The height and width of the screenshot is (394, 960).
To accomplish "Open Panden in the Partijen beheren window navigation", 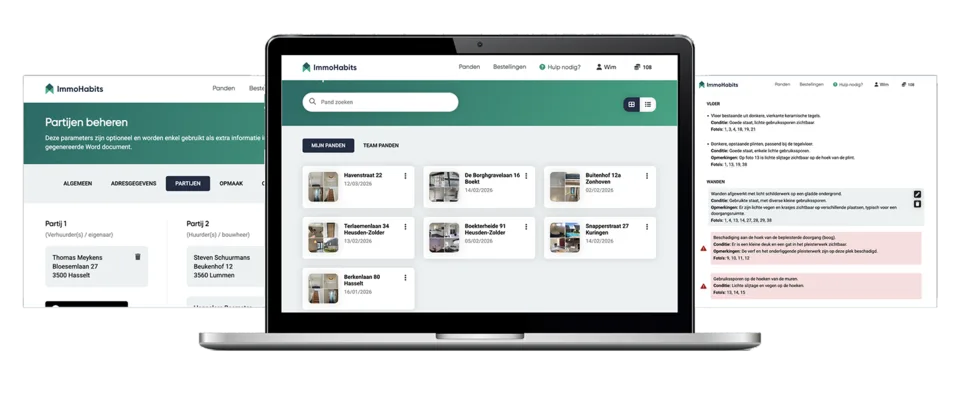I will [x=223, y=89].
